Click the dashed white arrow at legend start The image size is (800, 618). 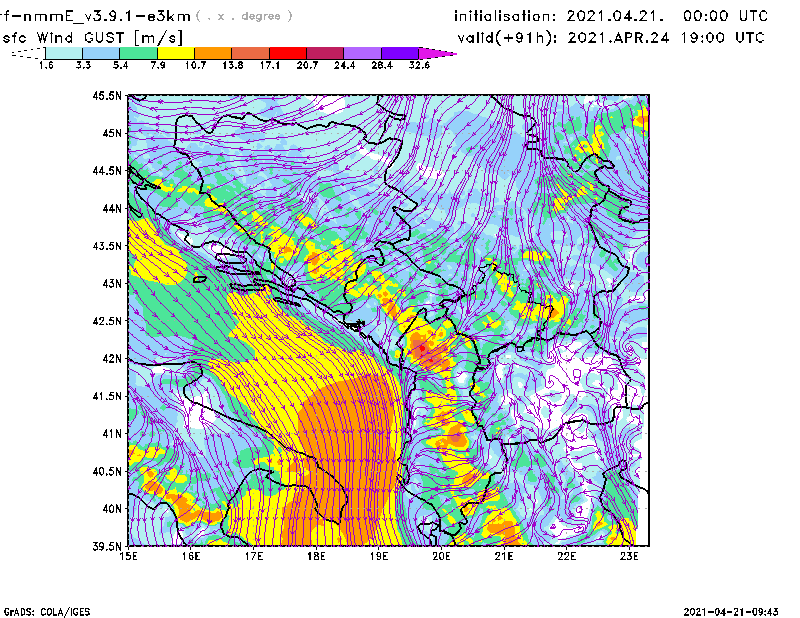(x=28, y=53)
